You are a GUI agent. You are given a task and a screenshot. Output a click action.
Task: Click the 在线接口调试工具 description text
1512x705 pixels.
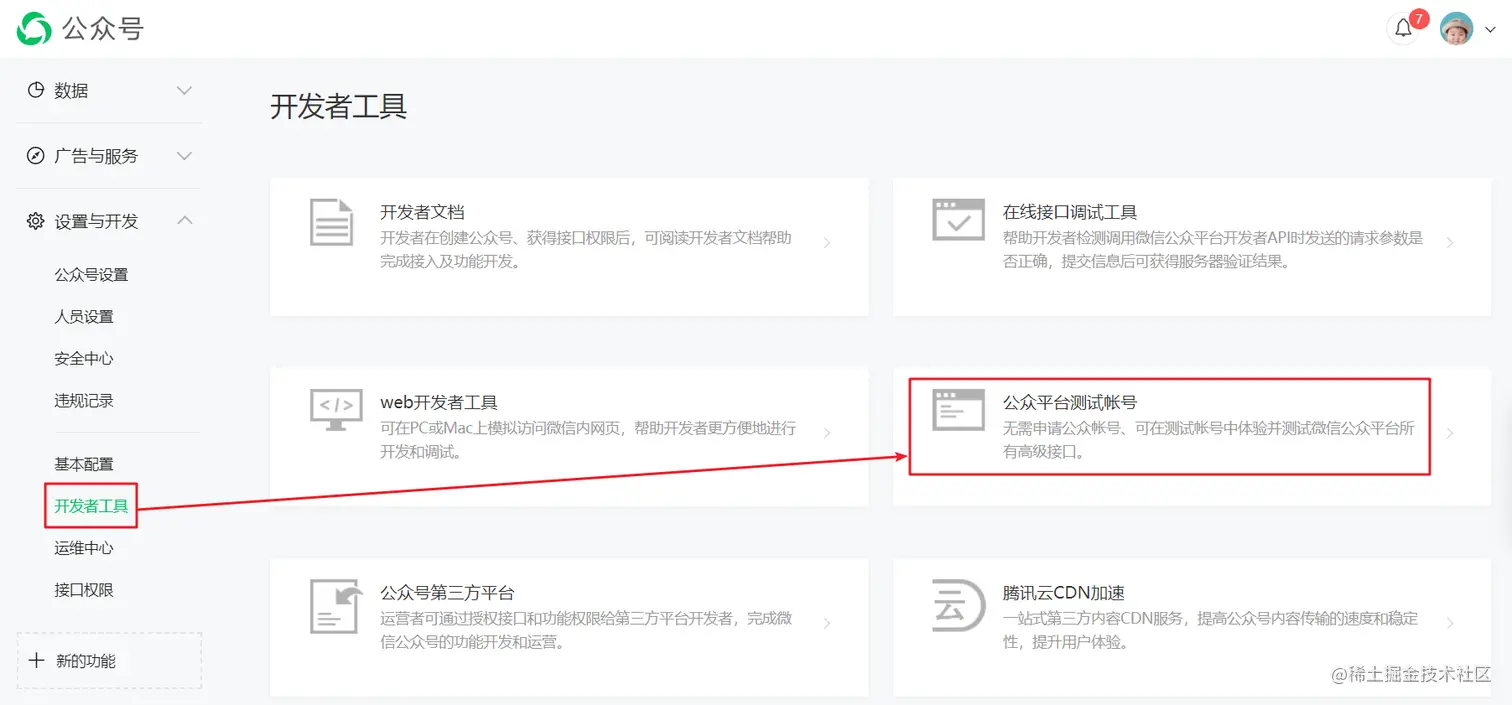coord(1213,250)
